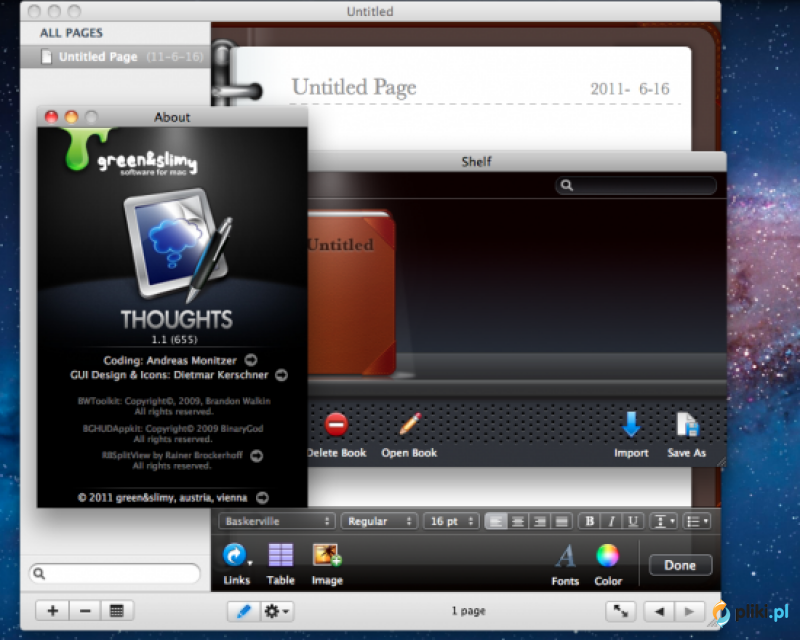Open link arrow next to Andreas Monitzer
Screen dimensions: 800x640
[251, 360]
